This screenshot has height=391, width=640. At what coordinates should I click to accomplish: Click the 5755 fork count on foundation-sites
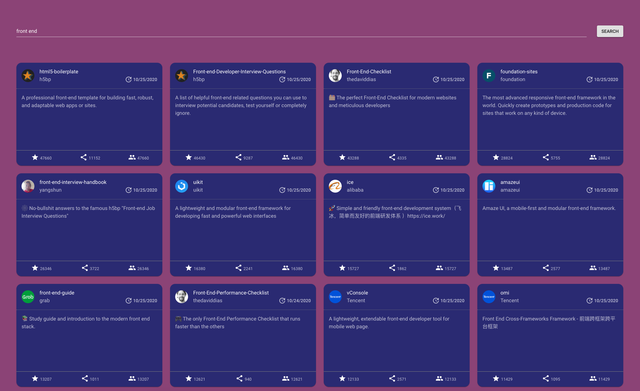[x=556, y=158]
